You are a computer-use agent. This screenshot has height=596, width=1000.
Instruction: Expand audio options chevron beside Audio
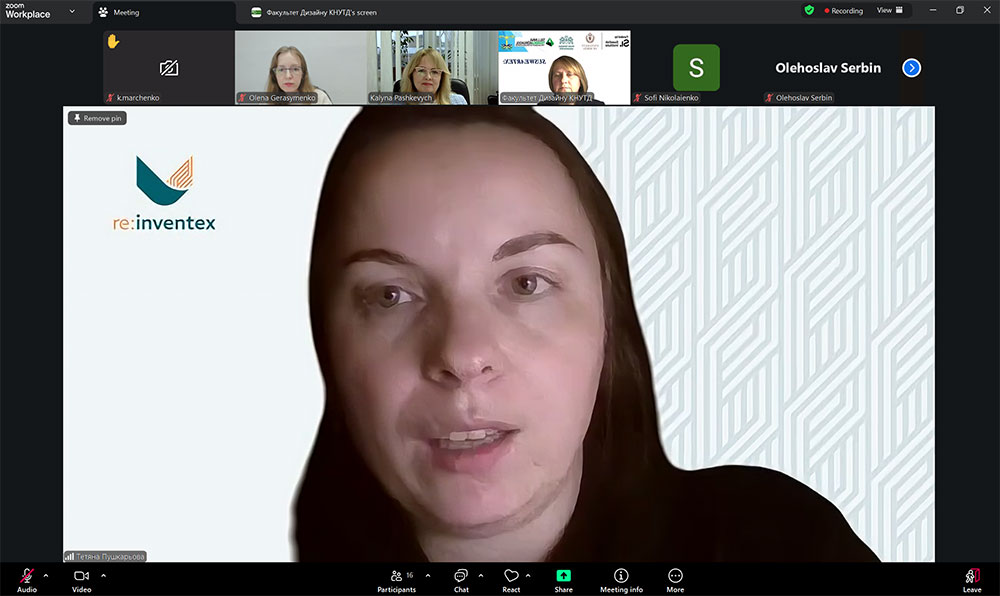(46, 575)
